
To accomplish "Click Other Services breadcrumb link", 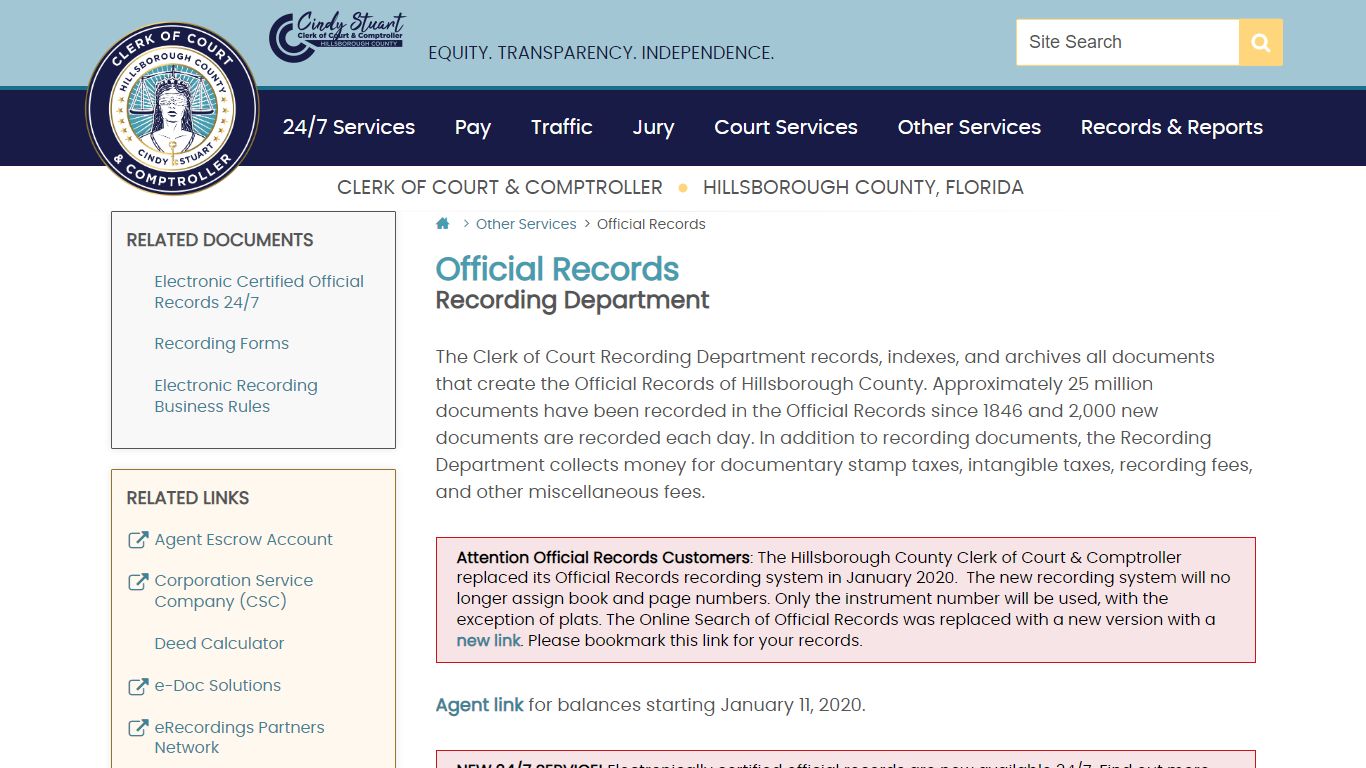I will coord(526,224).
